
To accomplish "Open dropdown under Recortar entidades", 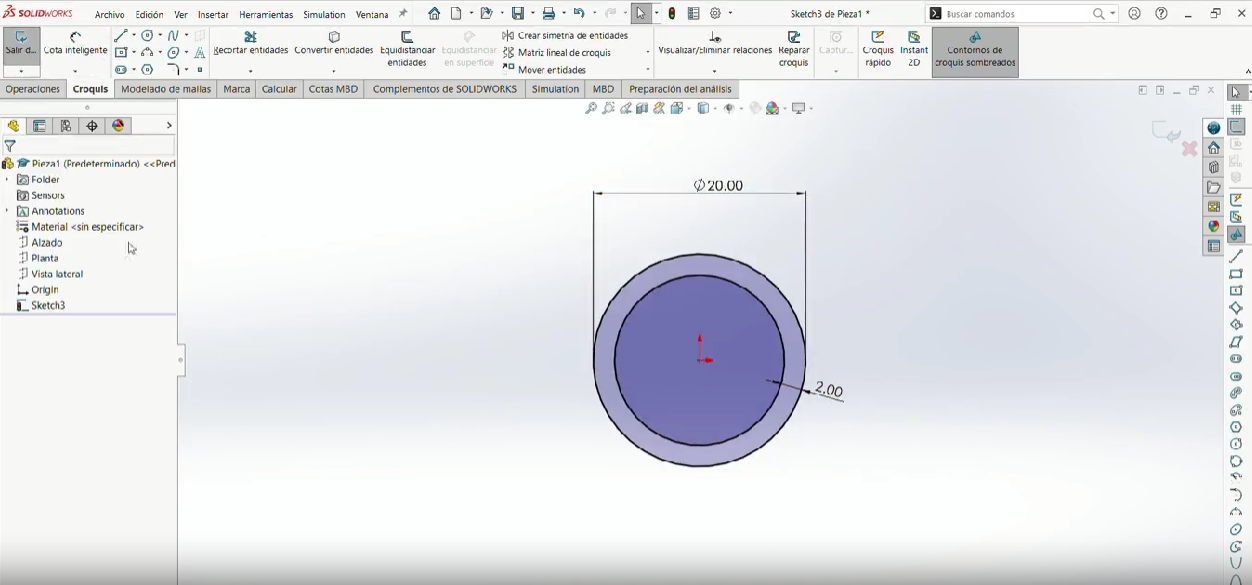I will [x=250, y=72].
